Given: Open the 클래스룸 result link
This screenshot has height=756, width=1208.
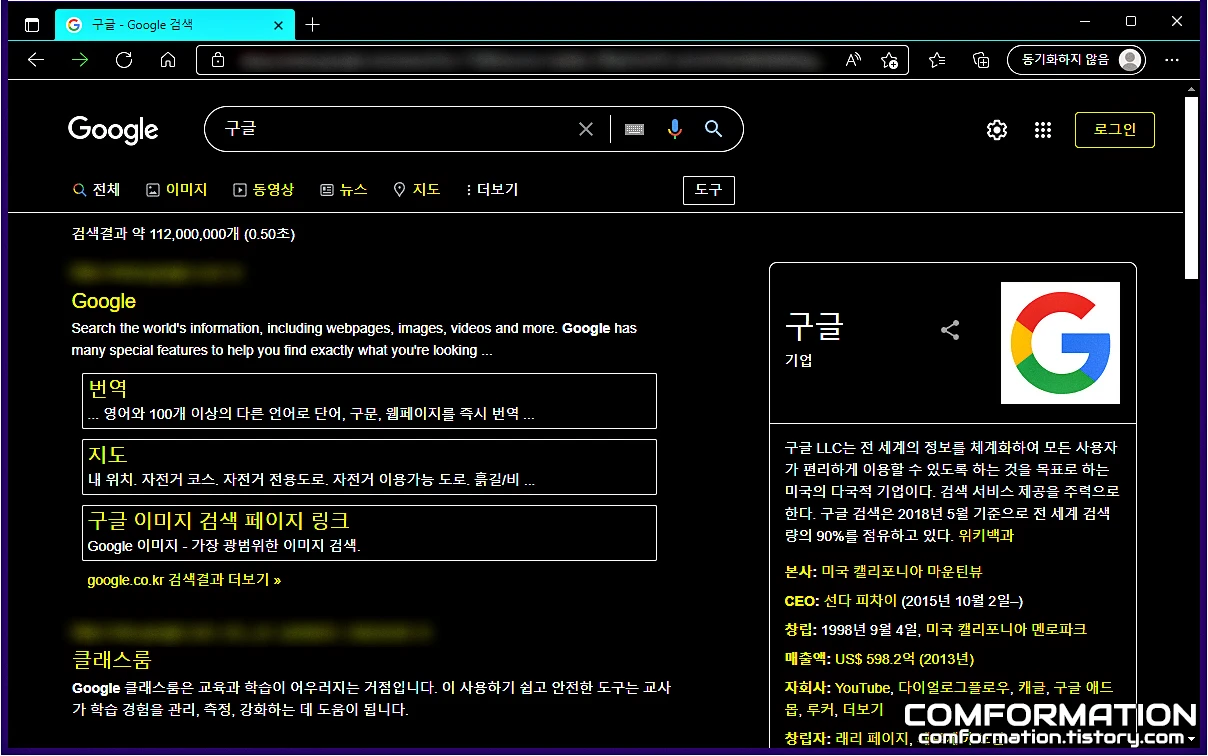Looking at the screenshot, I should [112, 660].
